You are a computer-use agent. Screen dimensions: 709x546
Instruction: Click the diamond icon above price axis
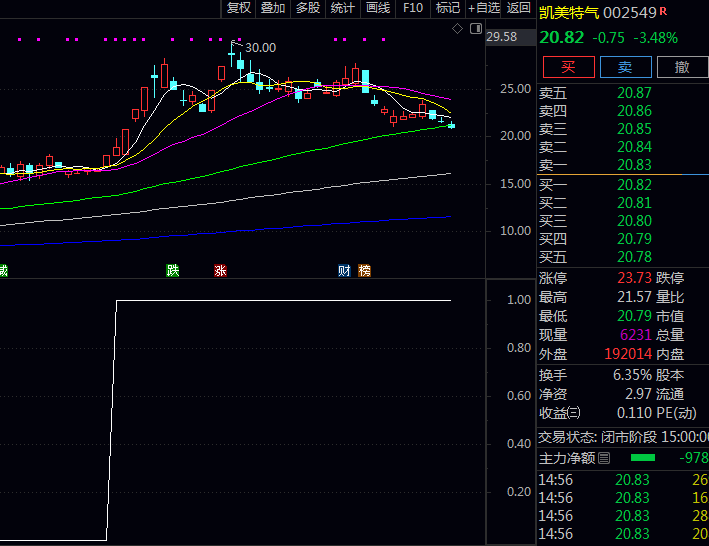458,29
